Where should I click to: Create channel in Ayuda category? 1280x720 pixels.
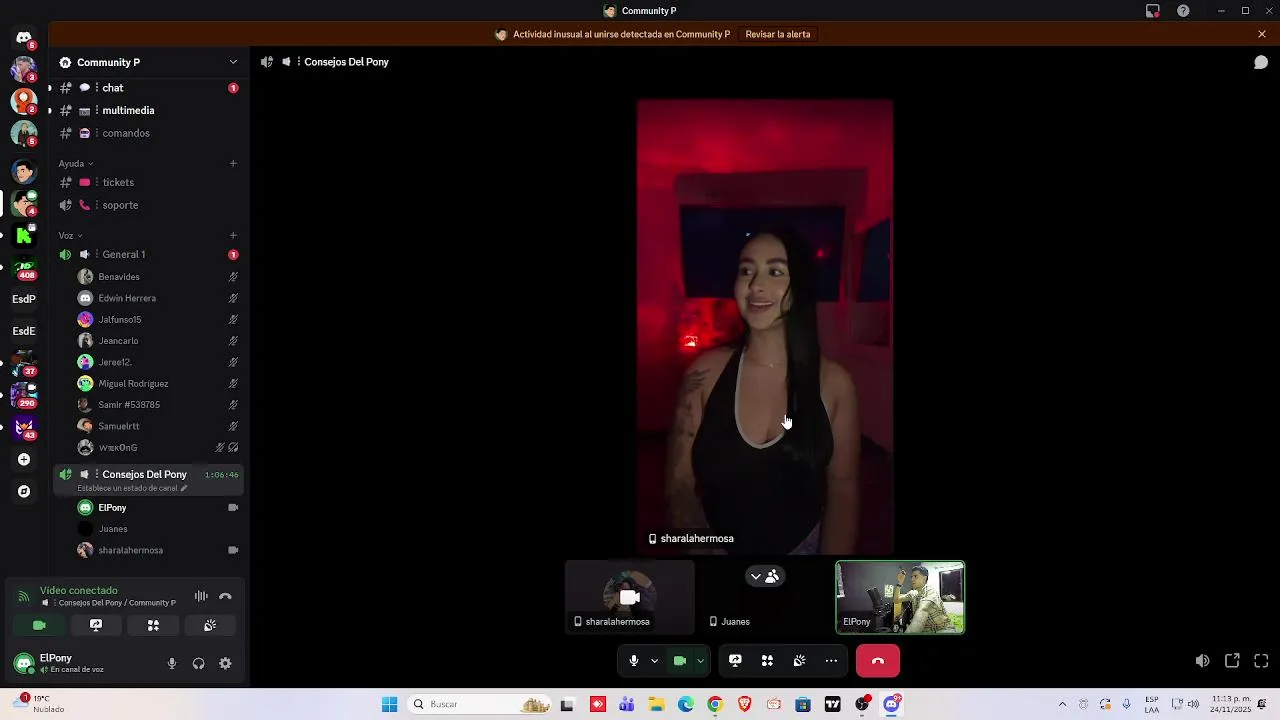[233, 163]
